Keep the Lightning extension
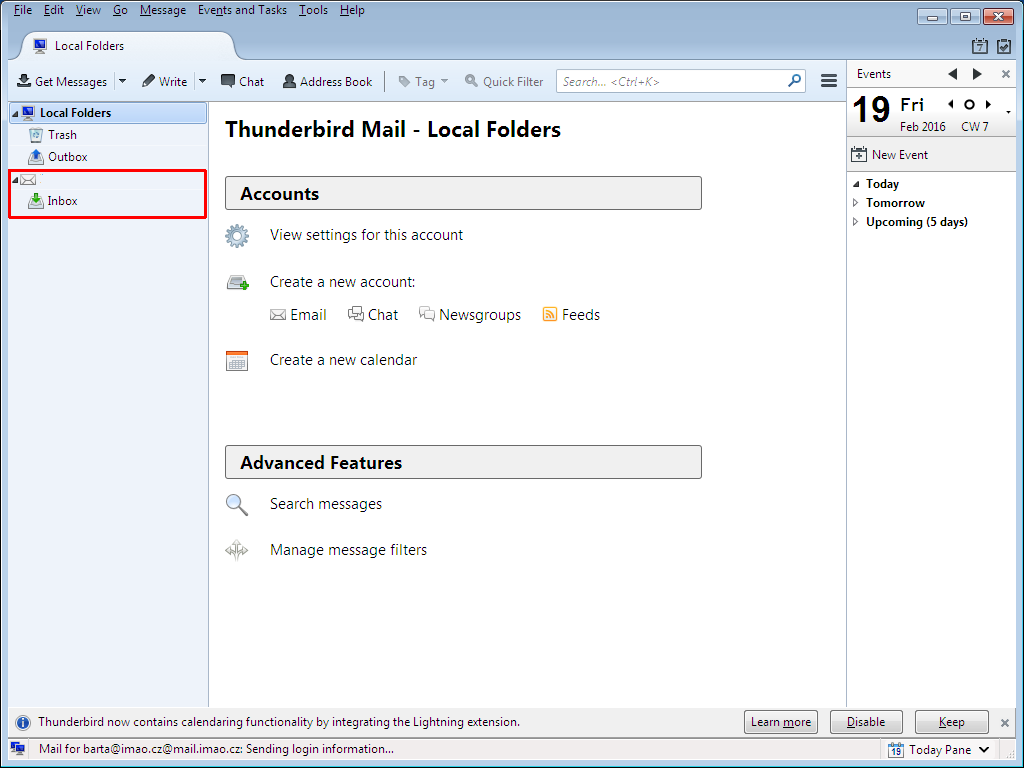 pyautogui.click(x=952, y=722)
